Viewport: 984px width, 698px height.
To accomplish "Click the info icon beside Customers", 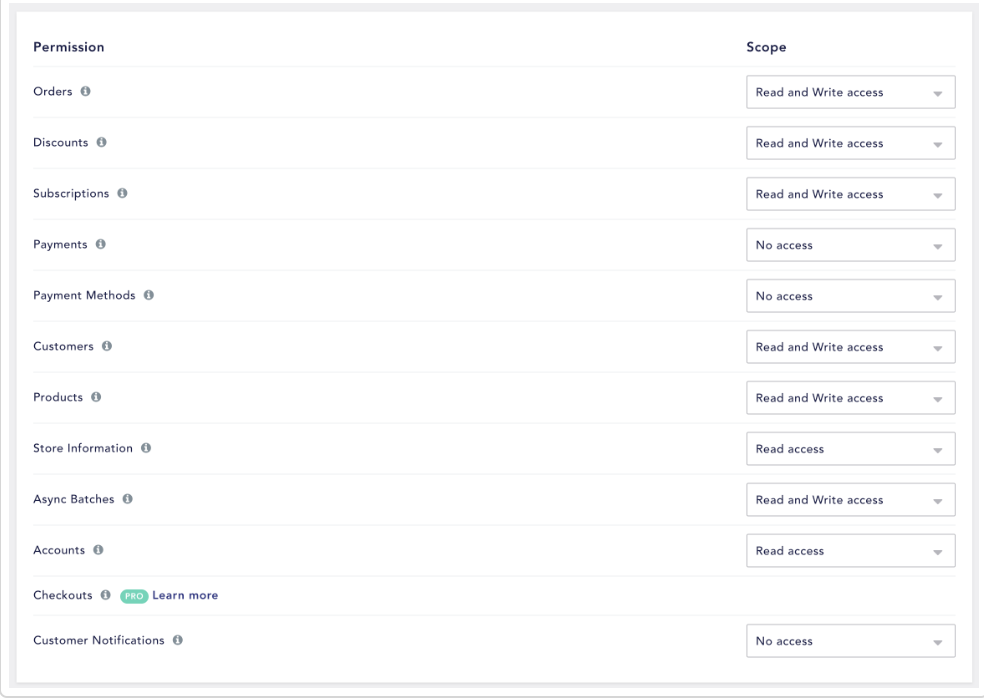I will 106,347.
